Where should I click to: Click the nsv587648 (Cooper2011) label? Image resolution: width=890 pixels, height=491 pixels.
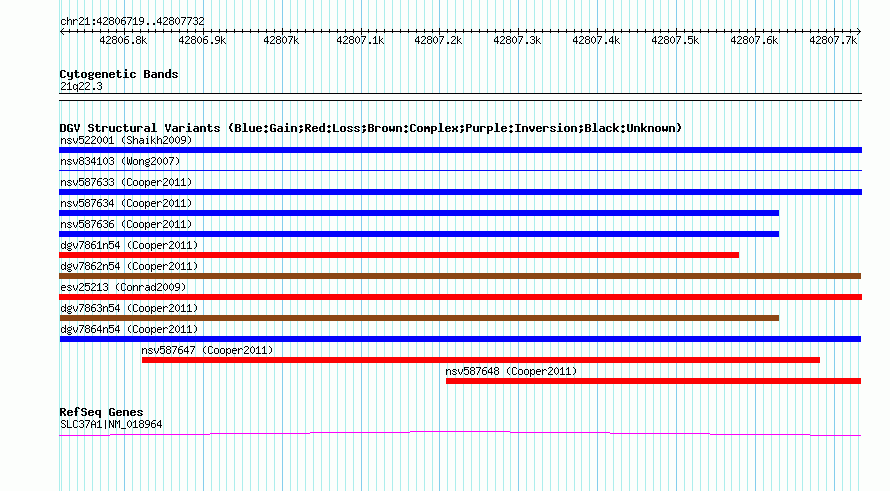tap(511, 371)
